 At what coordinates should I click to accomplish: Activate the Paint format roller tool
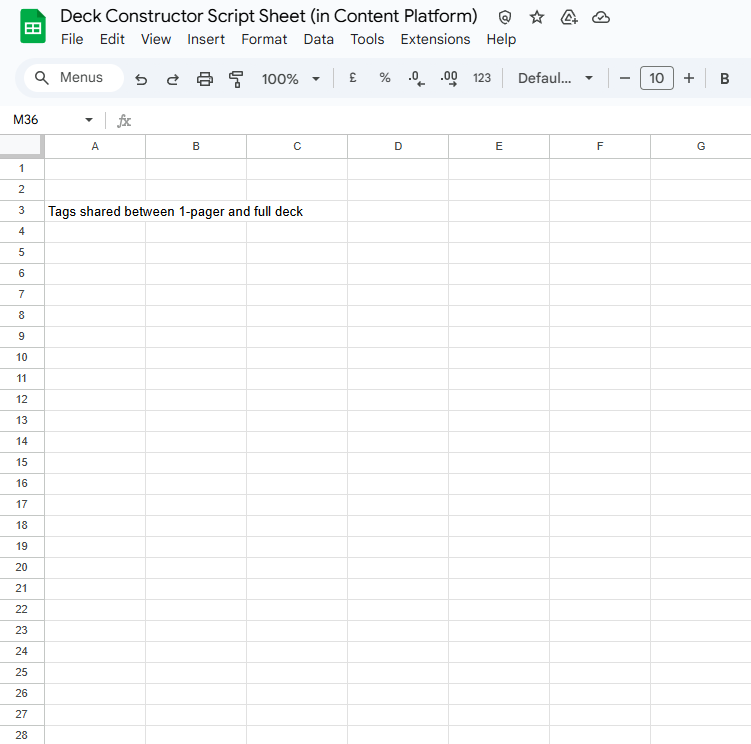point(236,79)
